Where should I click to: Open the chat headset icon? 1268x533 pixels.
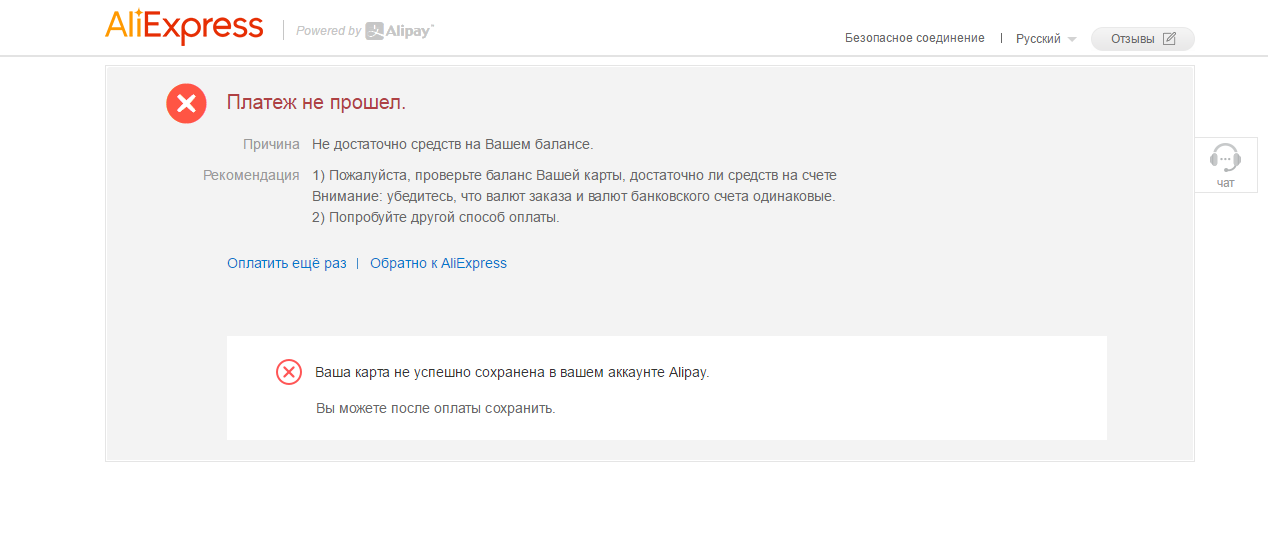1225,157
